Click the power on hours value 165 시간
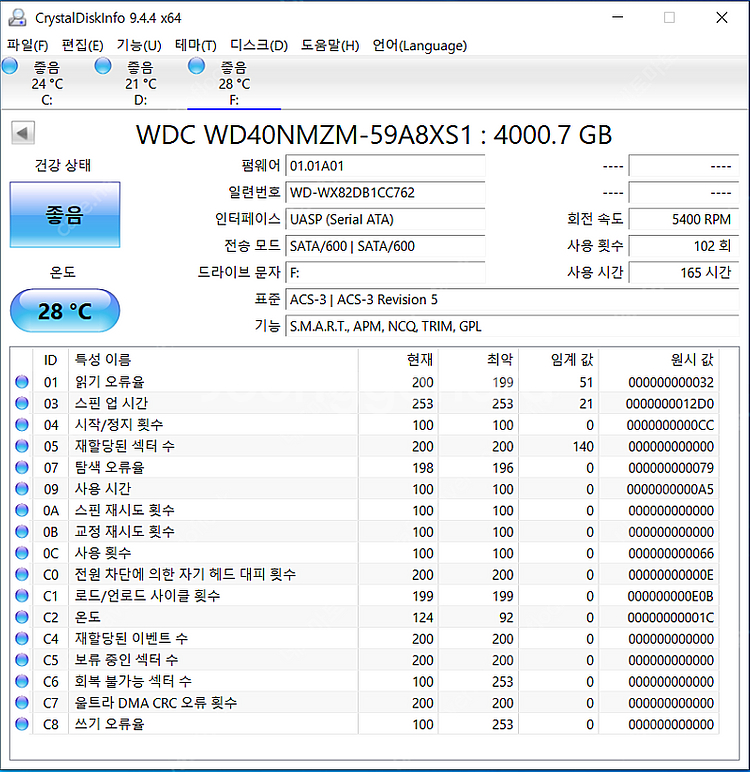This screenshot has height=772, width=750. (x=684, y=272)
